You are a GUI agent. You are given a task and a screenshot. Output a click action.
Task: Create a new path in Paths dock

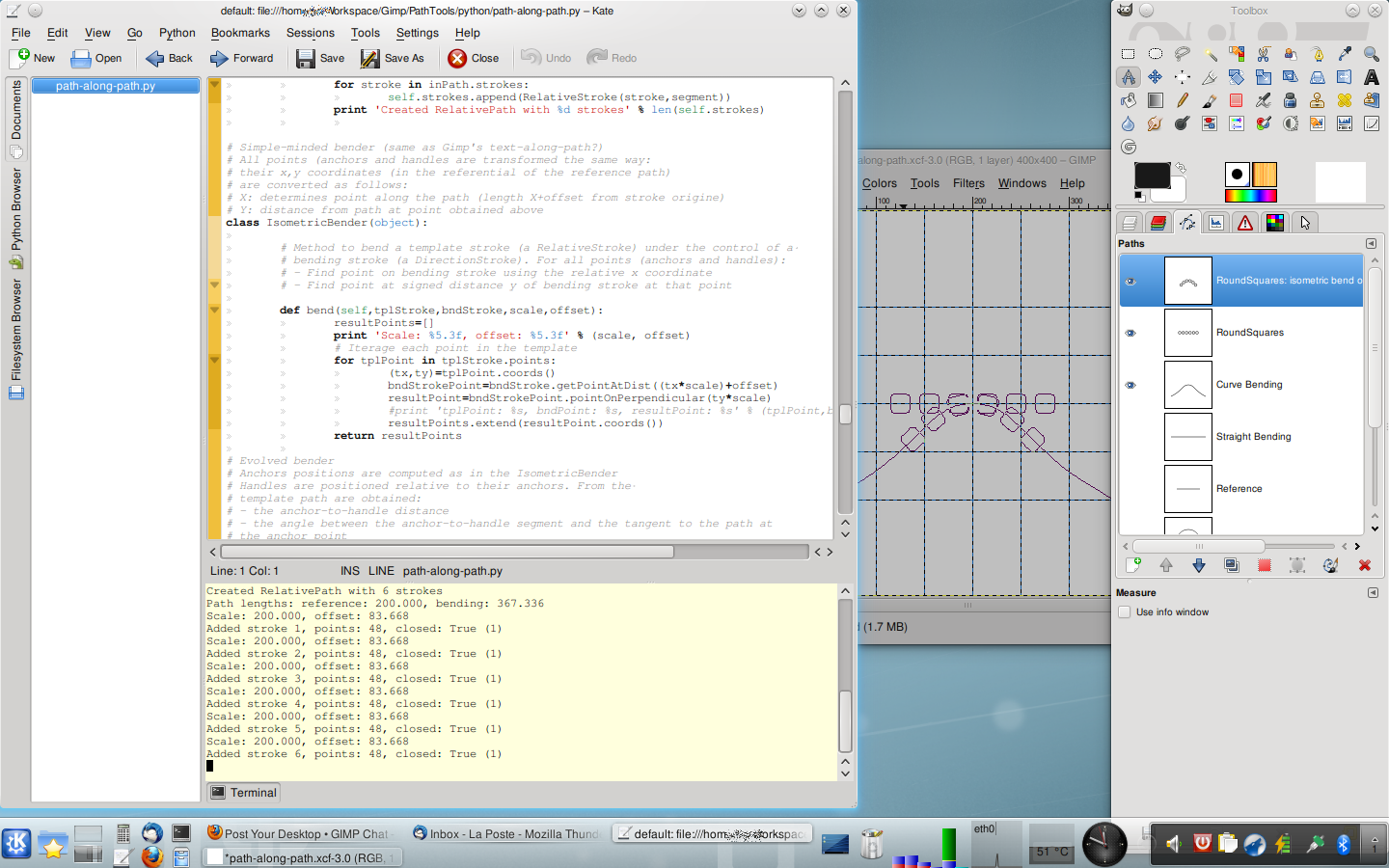click(1133, 566)
